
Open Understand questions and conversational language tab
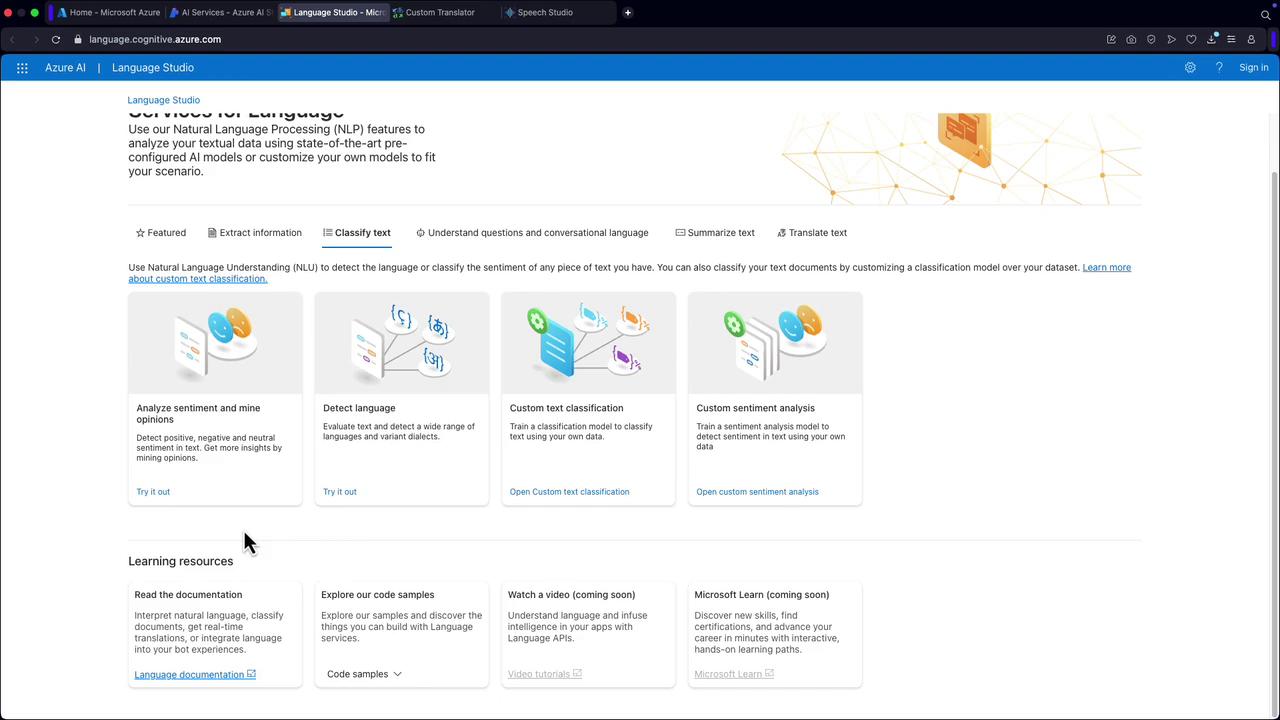pyautogui.click(x=532, y=233)
